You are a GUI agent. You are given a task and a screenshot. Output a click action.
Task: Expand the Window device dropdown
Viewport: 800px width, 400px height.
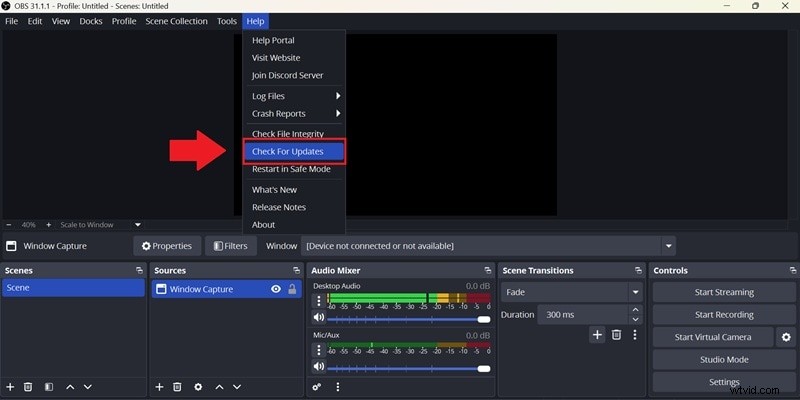coord(667,246)
